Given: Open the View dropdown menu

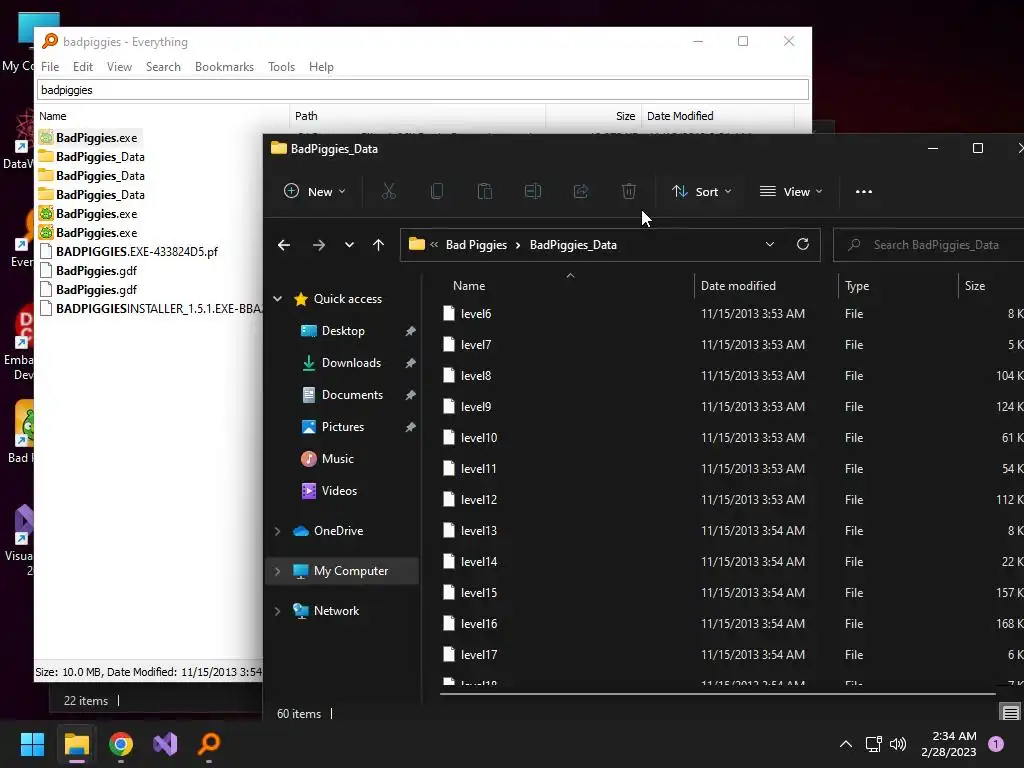Looking at the screenshot, I should point(791,191).
